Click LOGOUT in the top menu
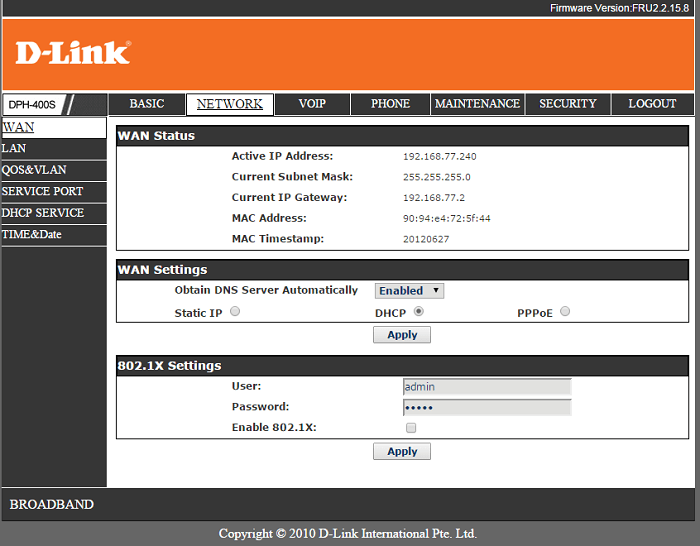The width and height of the screenshot is (700, 546). click(x=652, y=104)
